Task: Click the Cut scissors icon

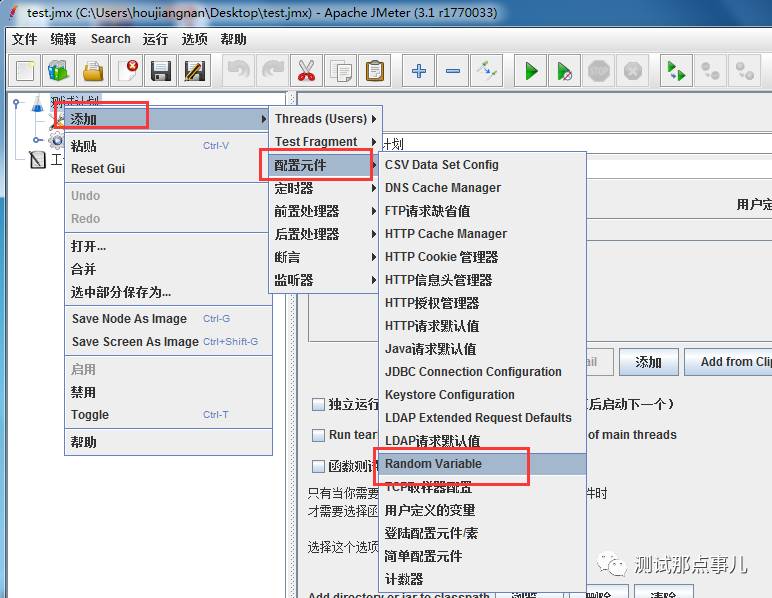Action: 306,71
